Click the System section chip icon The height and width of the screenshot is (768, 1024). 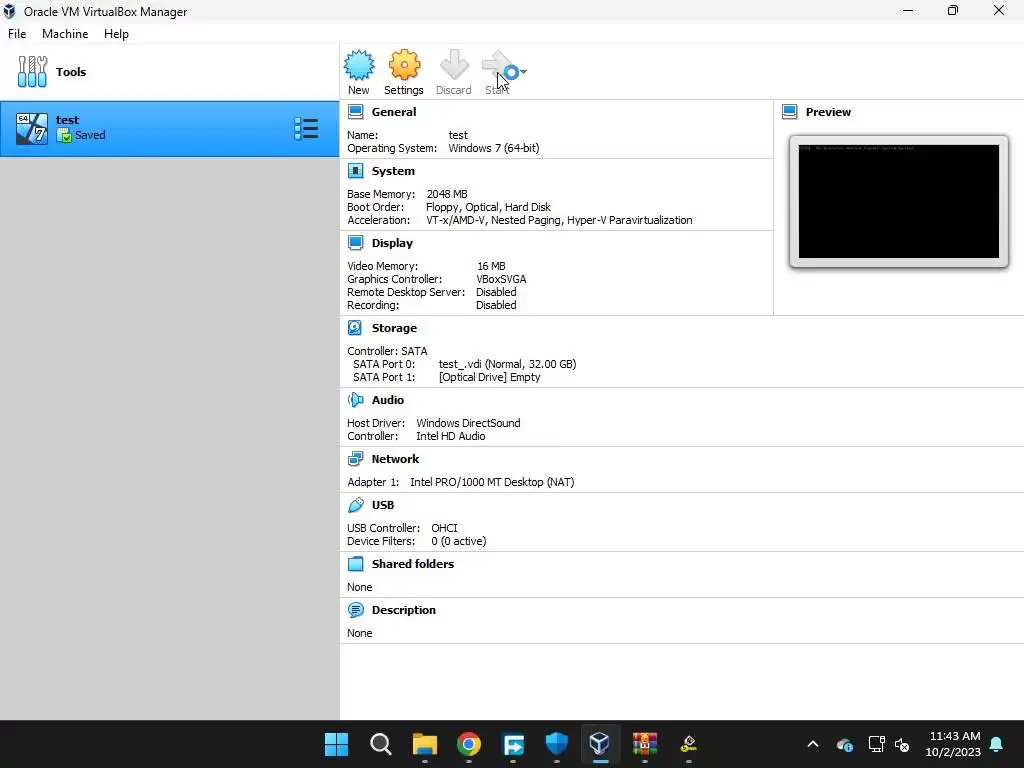tap(355, 171)
